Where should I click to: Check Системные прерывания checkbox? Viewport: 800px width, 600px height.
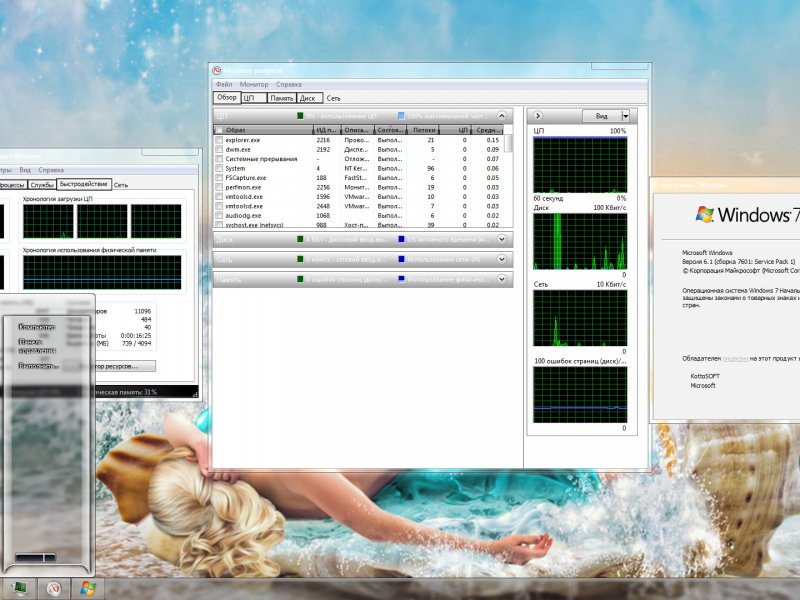[219, 159]
